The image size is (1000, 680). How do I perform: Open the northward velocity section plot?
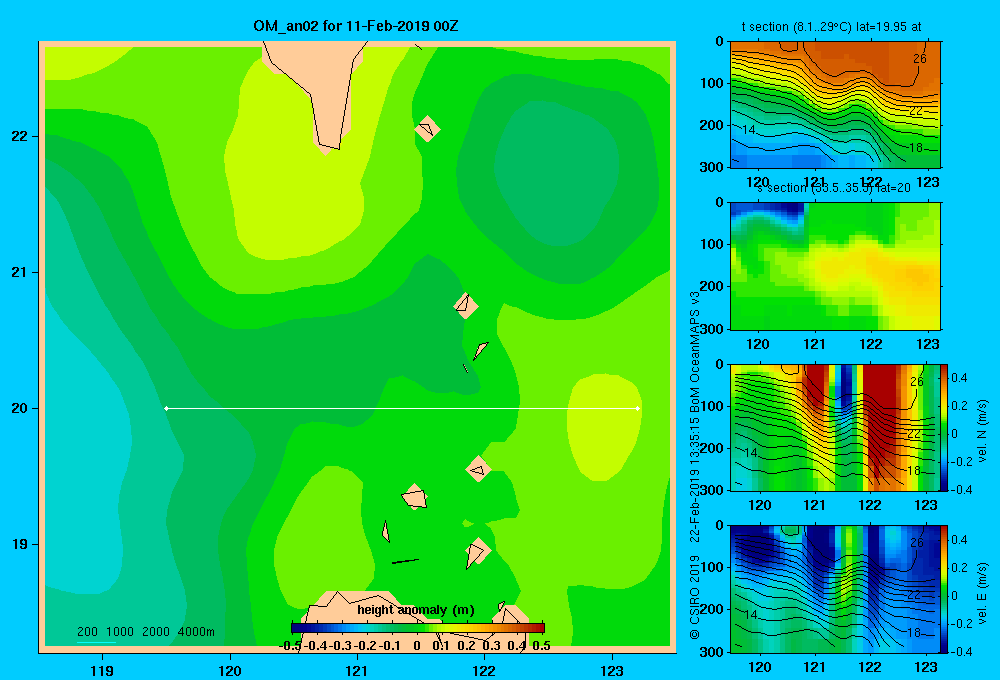click(835, 427)
